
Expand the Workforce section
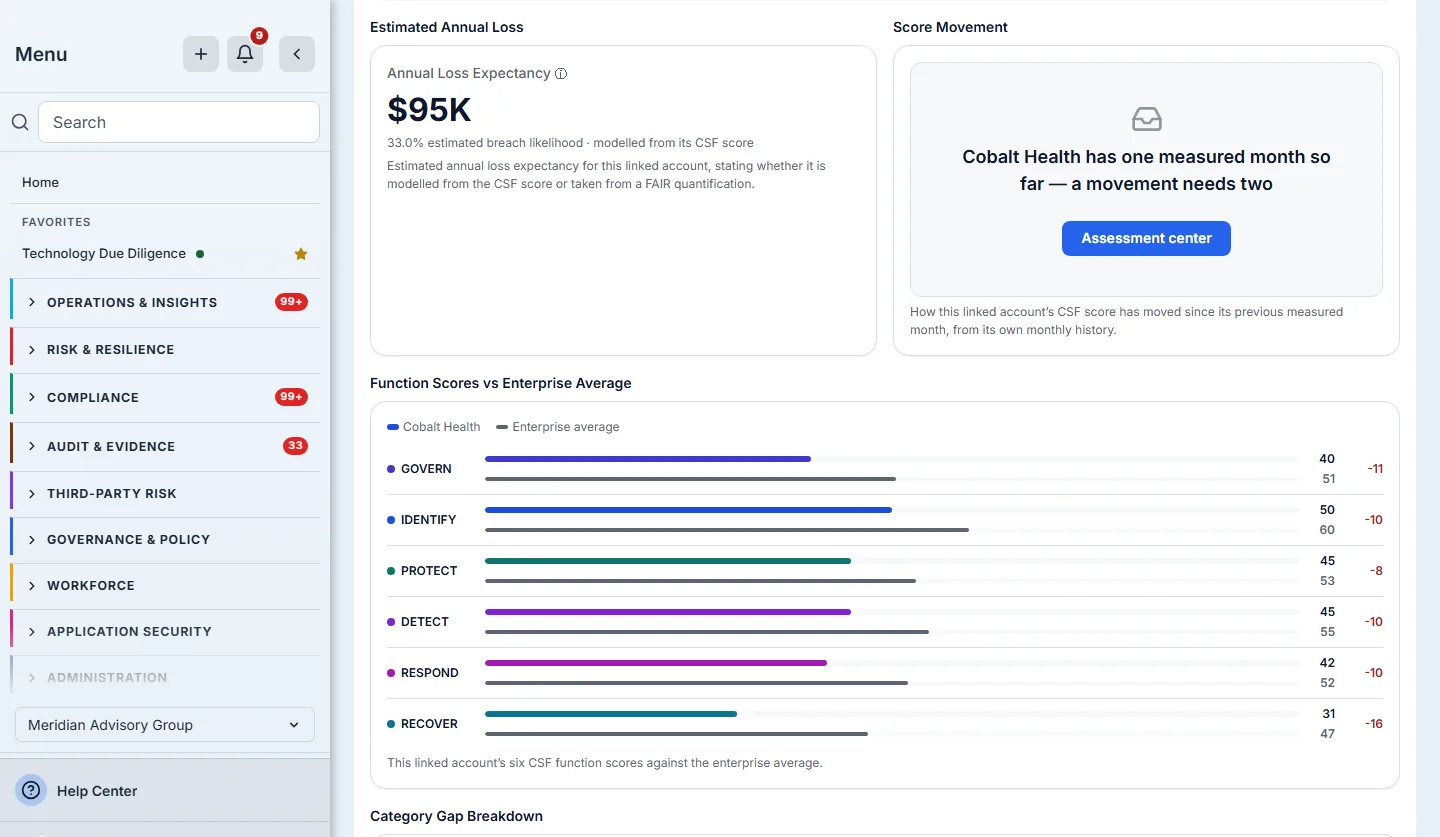[165, 585]
